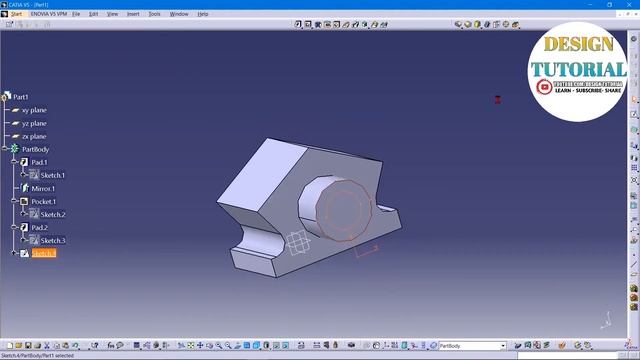640x360 pixels.
Task: Open the Insert menu
Action: click(133, 14)
